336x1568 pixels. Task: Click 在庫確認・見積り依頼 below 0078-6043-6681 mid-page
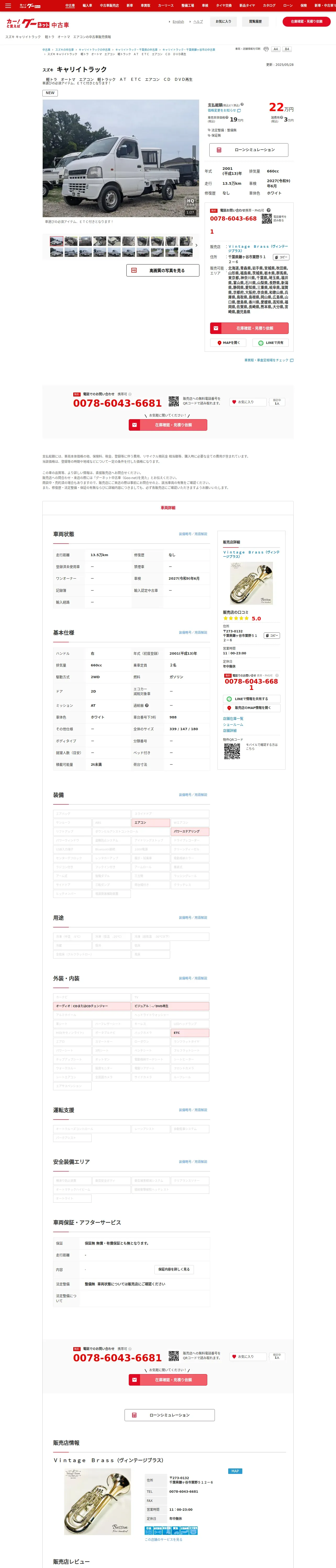coord(168,425)
